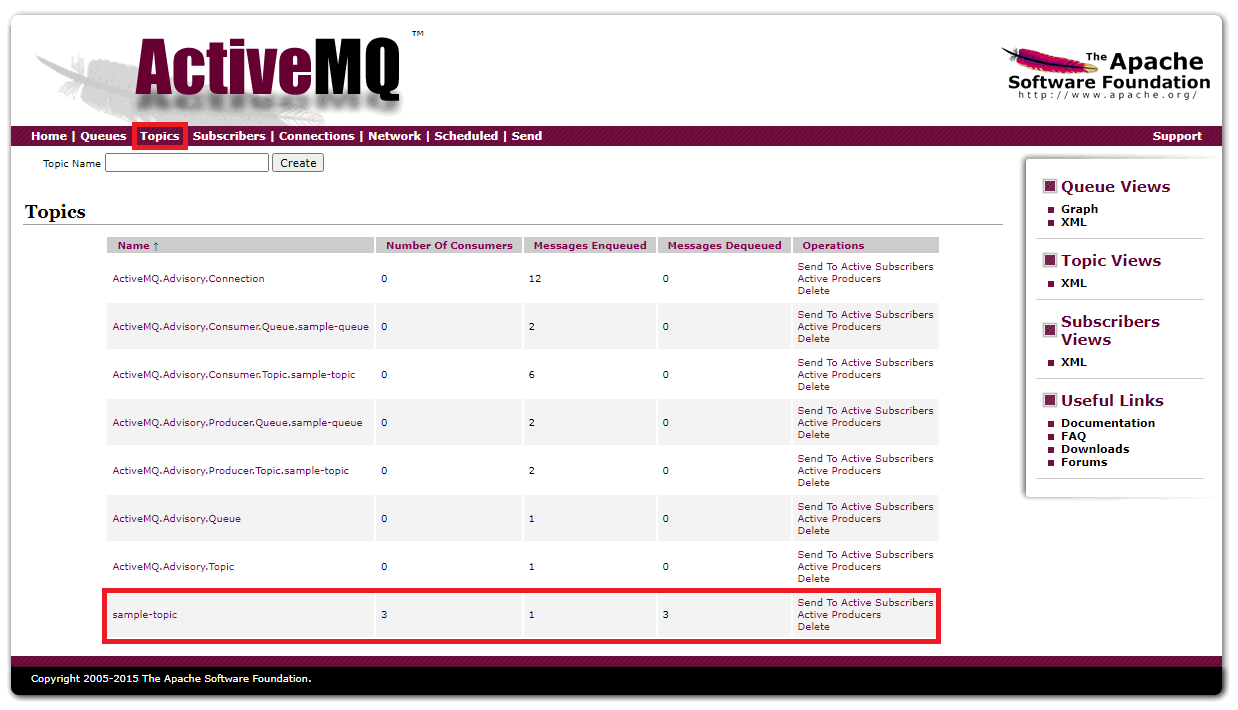
Task: Open ActiveMQ.Advisory.Consumer.Topic.sample-topic topic
Action: tap(233, 375)
